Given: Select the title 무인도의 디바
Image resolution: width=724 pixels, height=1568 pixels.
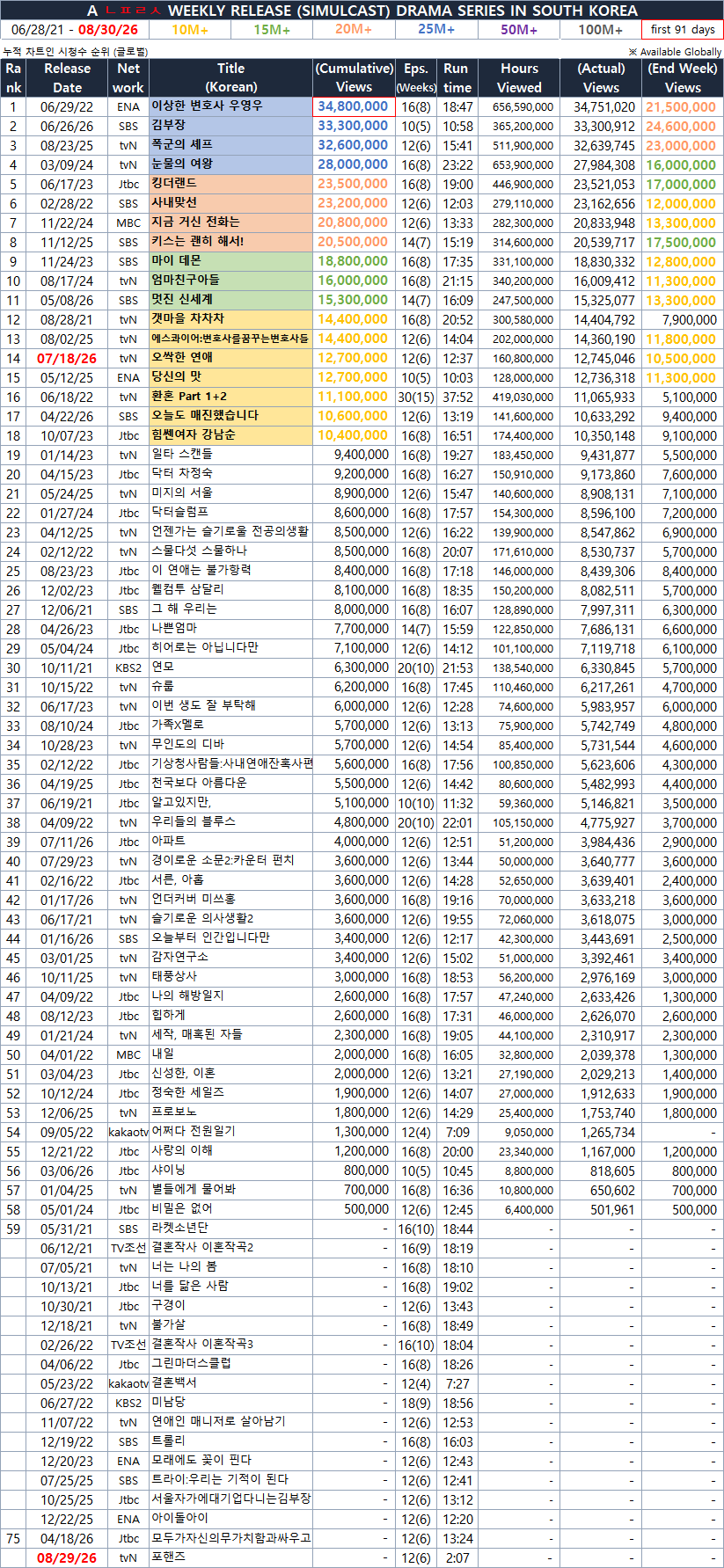Looking at the screenshot, I should 187,744.
